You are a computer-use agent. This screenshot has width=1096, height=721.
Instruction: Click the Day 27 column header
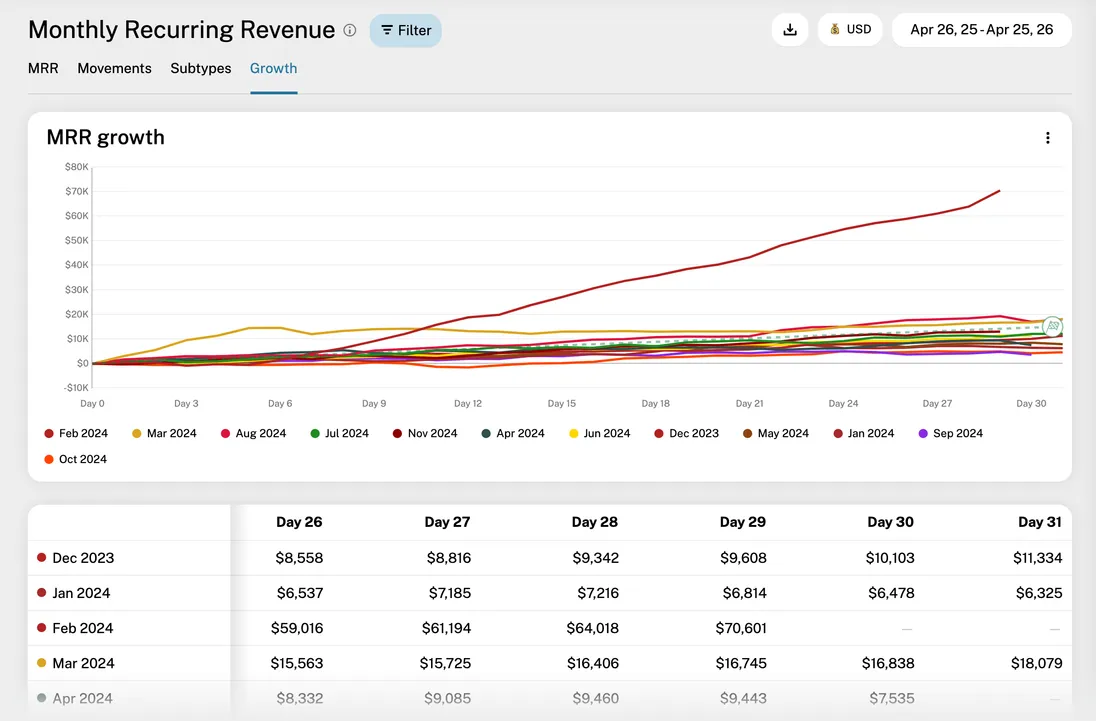(x=447, y=522)
